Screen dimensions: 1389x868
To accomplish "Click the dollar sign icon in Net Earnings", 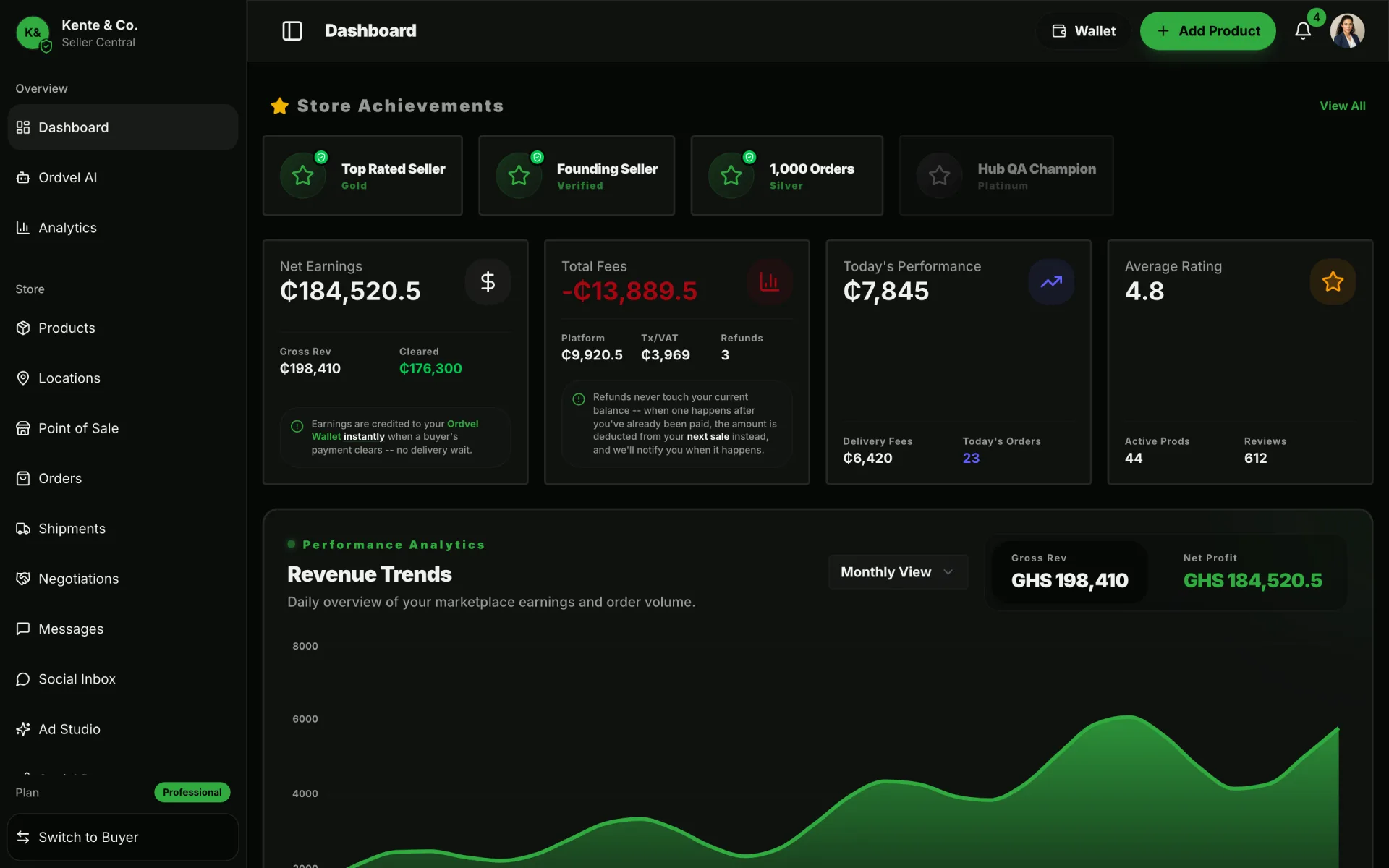I will (488, 281).
